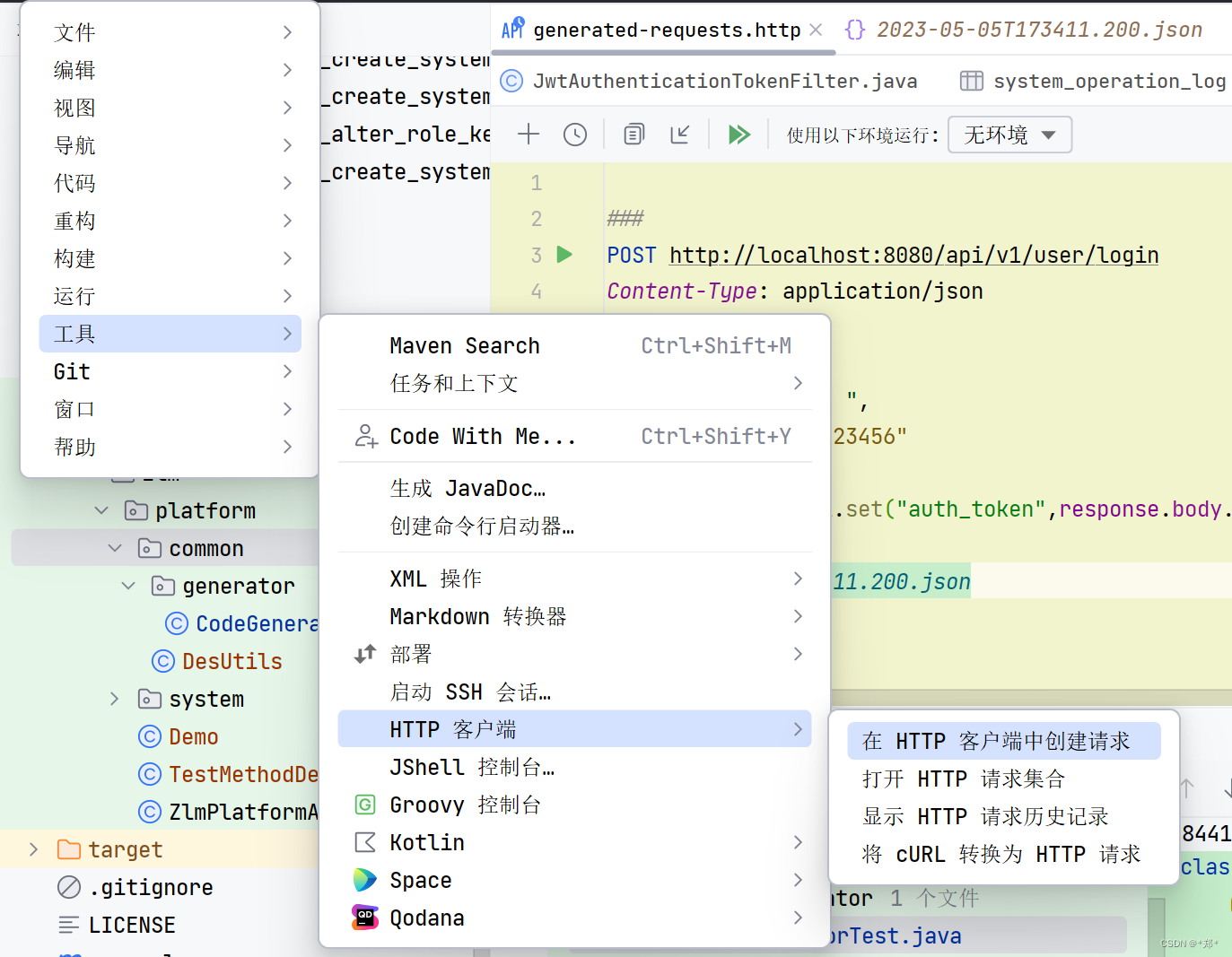Click the Content-Type header text
Screen dimensions: 1232x957
tap(683, 291)
